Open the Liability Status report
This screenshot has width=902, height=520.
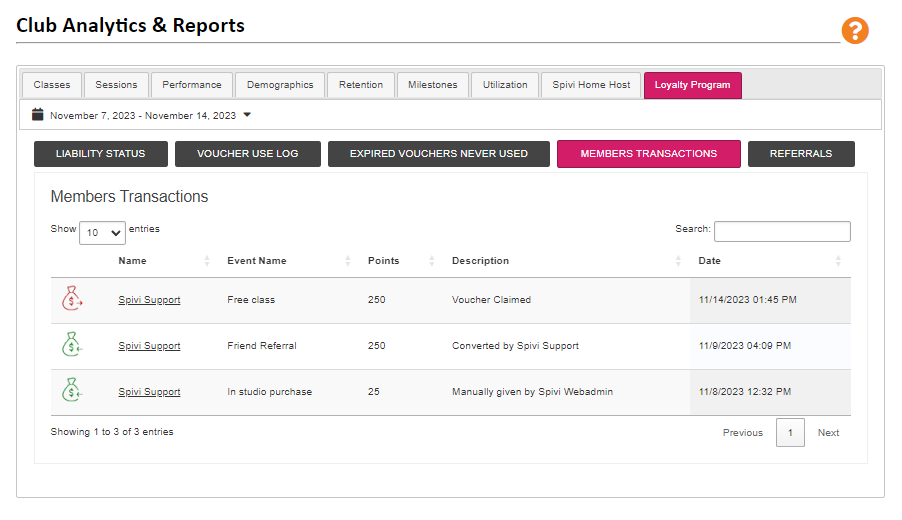[101, 154]
